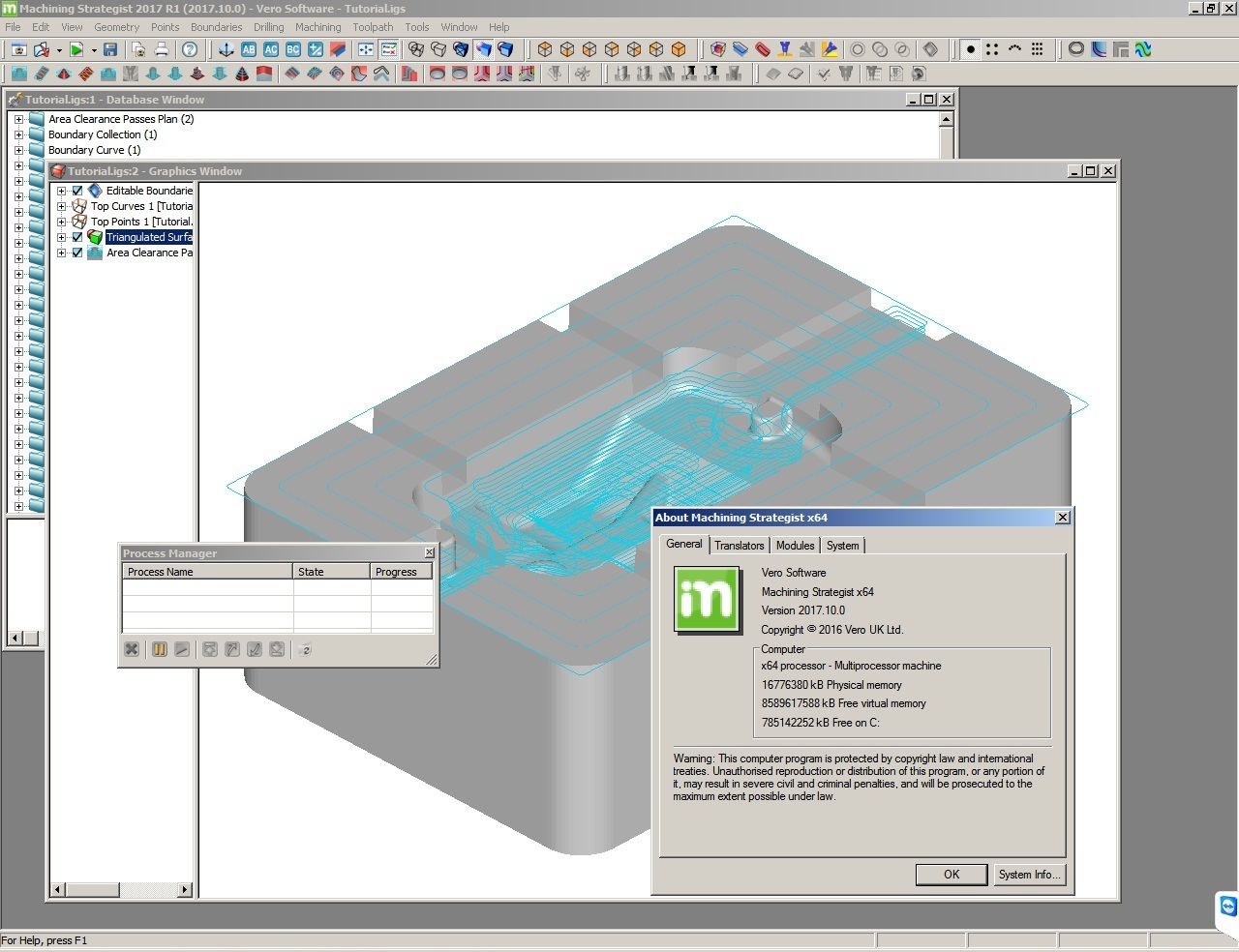Select the General tab in About dialog
1239x952 pixels.
coord(684,544)
